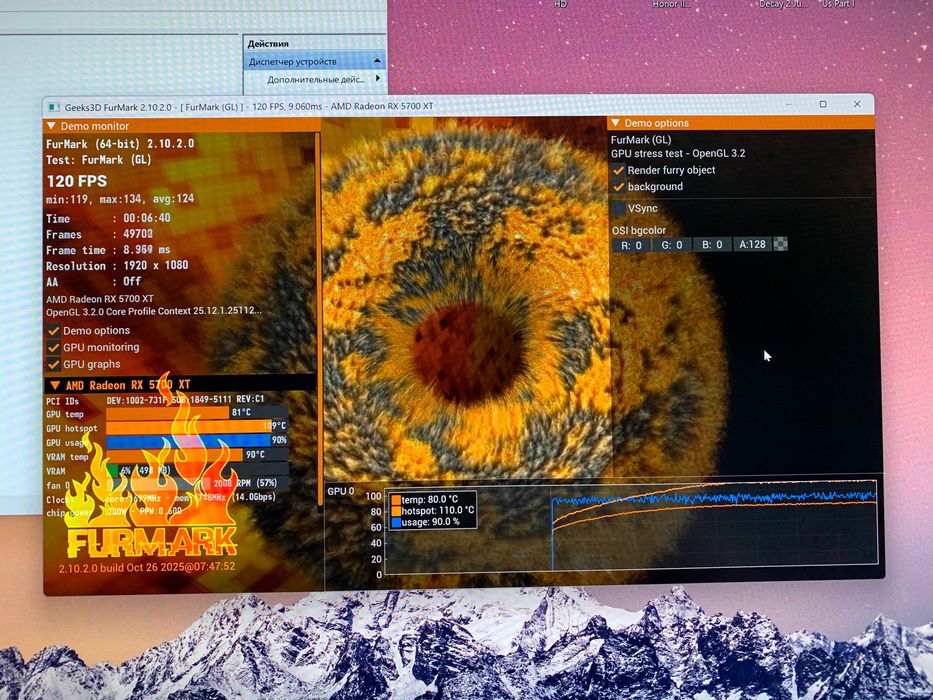The height and width of the screenshot is (700, 933).
Task: Uncheck the GPU graphs checkbox
Action: coord(54,364)
